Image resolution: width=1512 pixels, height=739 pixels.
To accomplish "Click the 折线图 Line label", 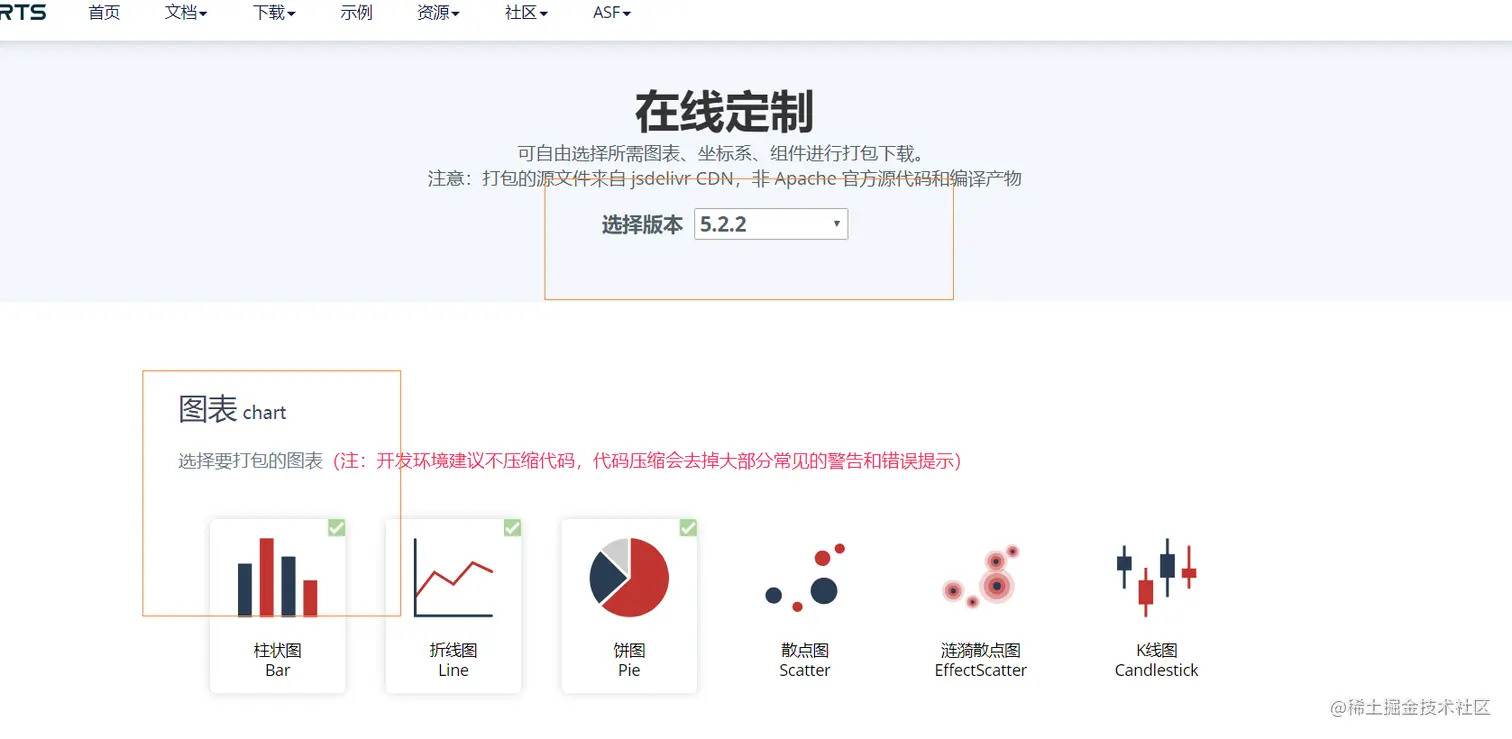I will (453, 660).
